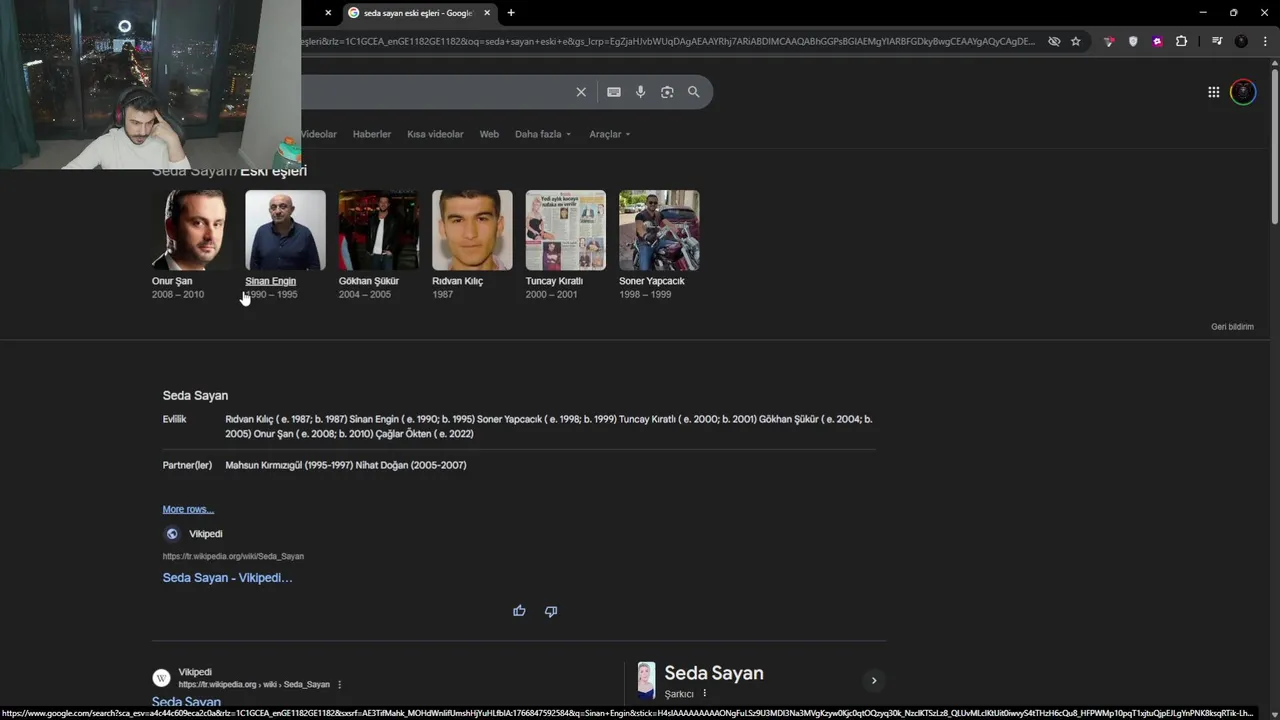Click the Soner Yapcacık 1998 – 1999 years
1280x720 pixels.
[645, 295]
